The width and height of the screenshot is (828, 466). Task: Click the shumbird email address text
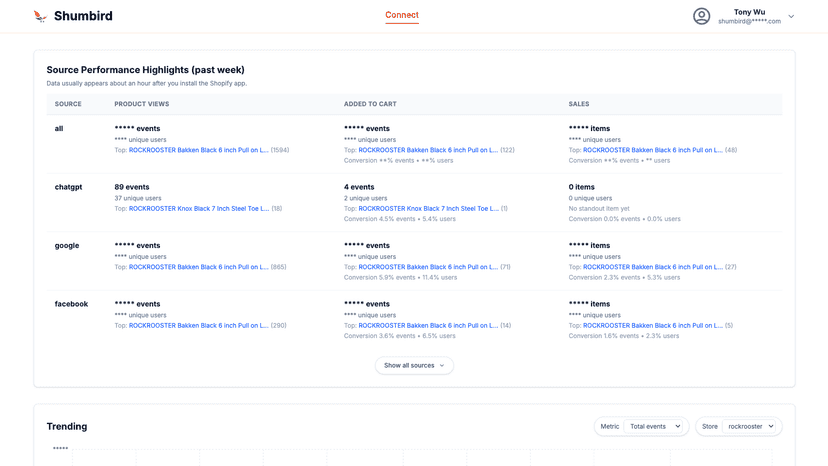749,22
